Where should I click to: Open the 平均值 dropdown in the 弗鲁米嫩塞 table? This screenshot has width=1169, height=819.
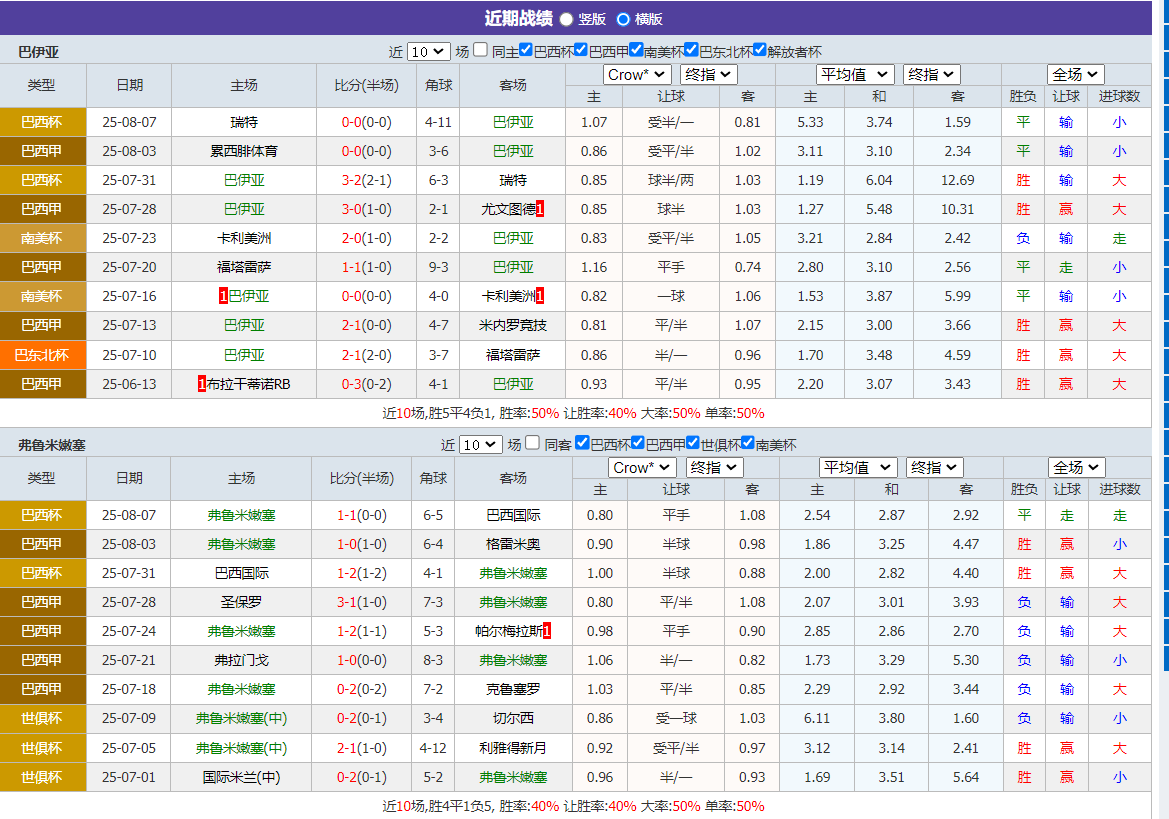(857, 467)
